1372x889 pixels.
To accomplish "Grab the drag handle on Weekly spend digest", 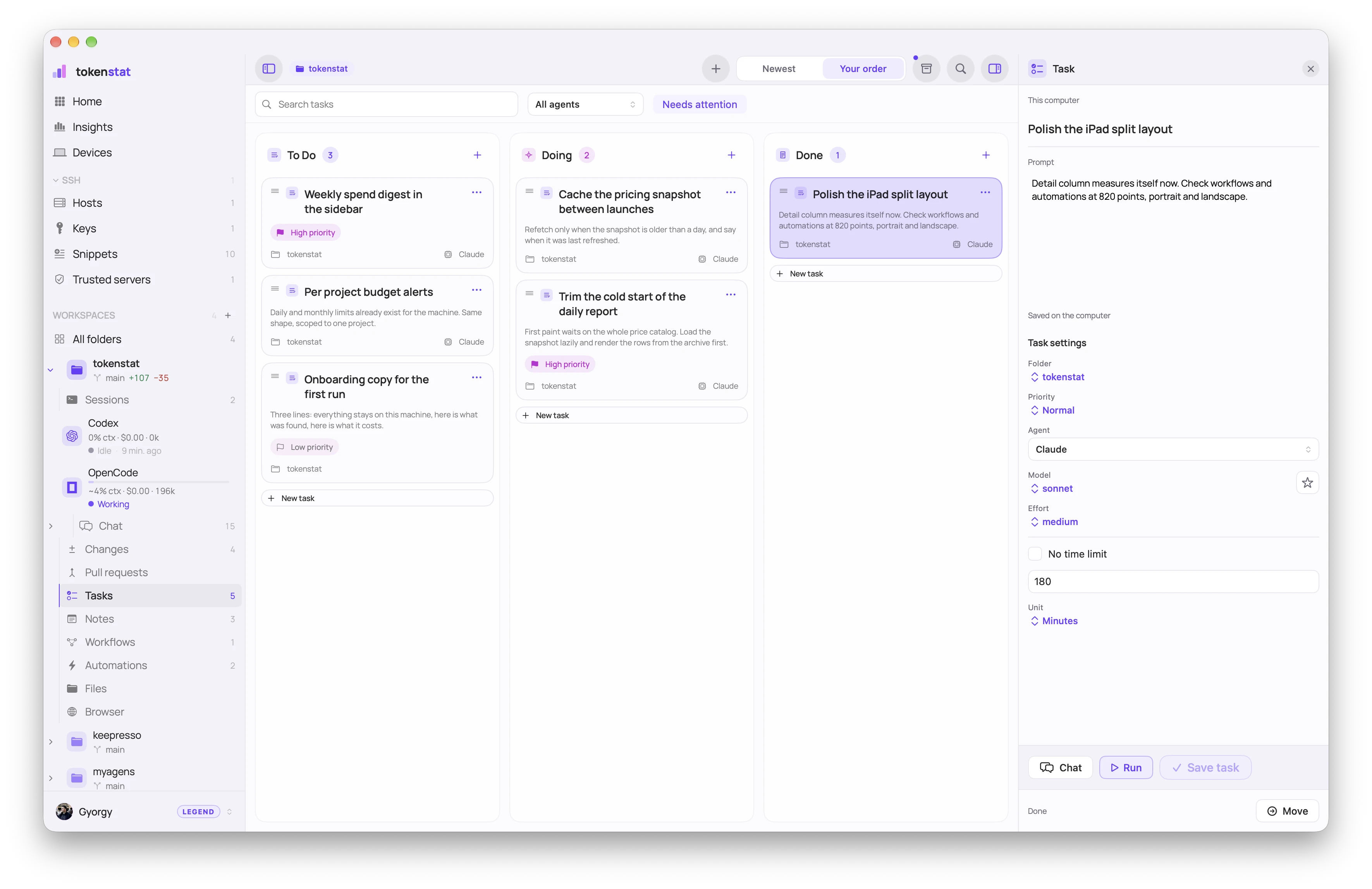I will (x=275, y=191).
